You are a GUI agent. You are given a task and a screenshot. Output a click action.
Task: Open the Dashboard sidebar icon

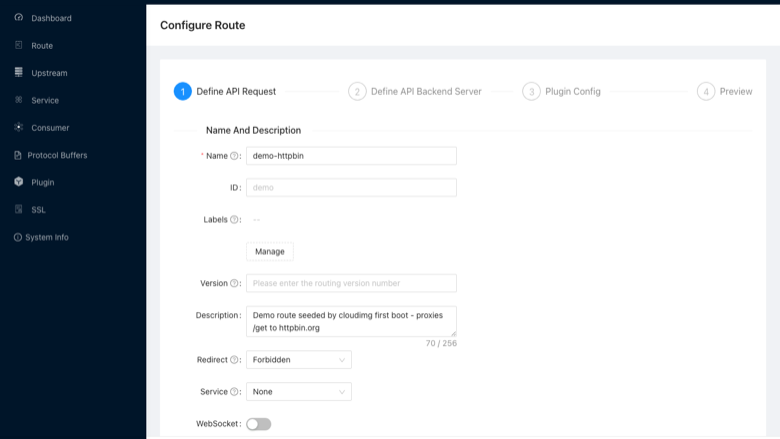[x=18, y=17]
